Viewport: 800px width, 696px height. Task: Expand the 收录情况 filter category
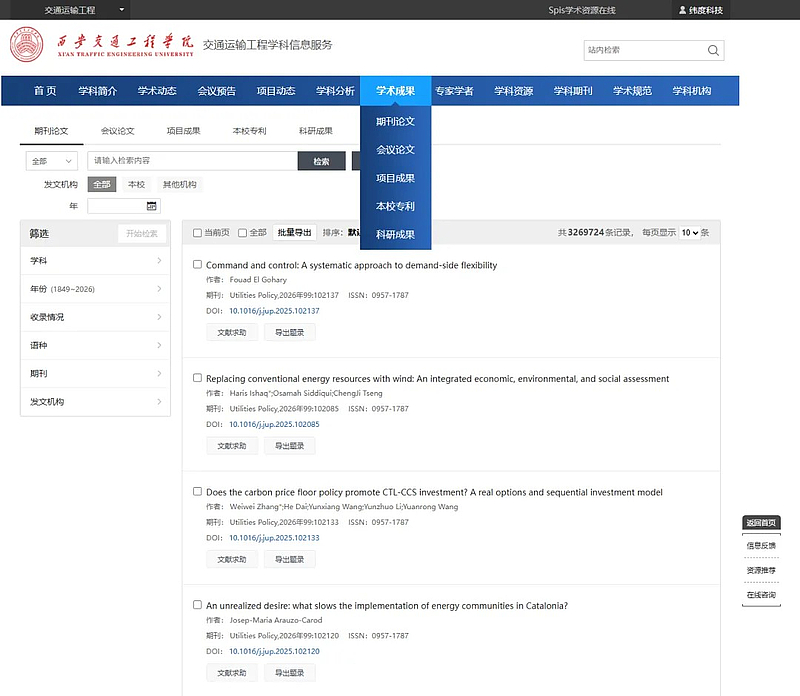(x=95, y=317)
